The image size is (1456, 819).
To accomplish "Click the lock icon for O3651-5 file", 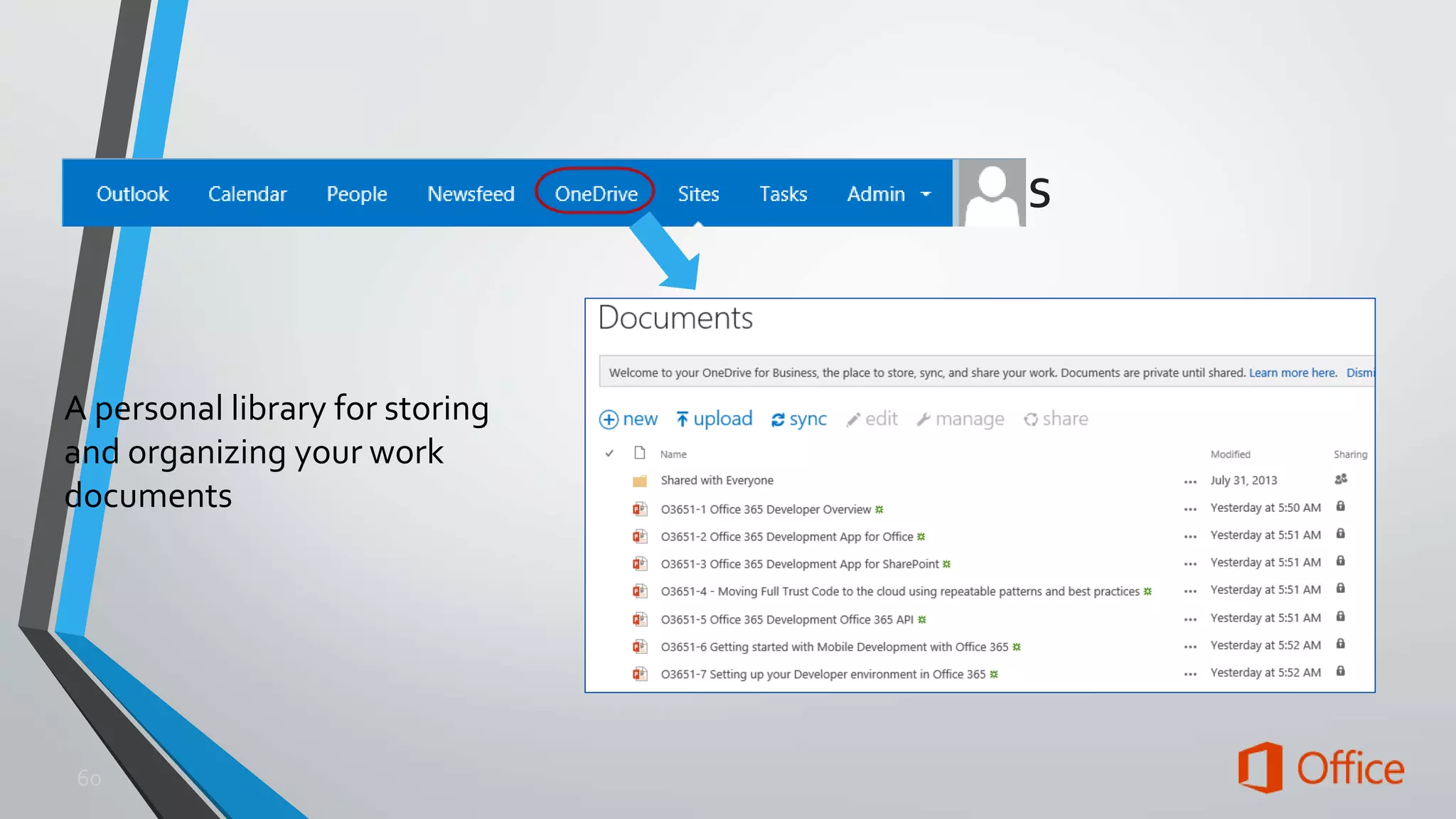I will (x=1340, y=616).
